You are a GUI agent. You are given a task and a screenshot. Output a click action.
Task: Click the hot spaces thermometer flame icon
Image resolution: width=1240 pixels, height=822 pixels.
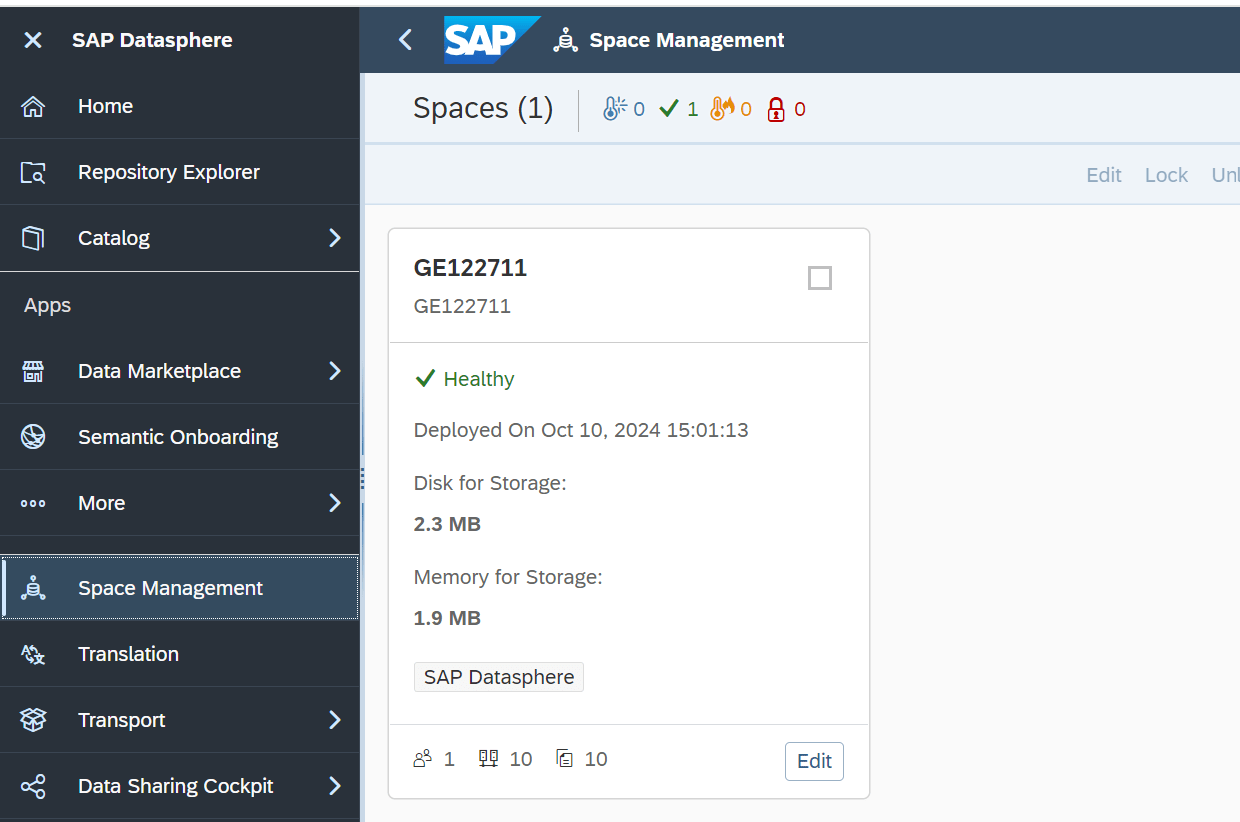(723, 108)
